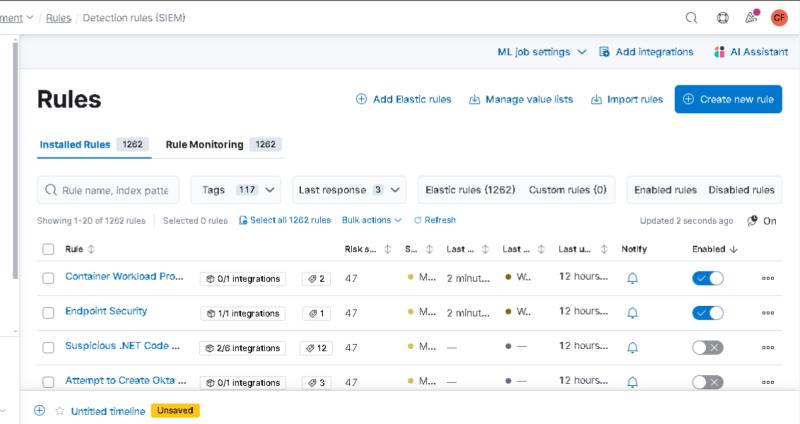Open the Last response filter dropdown
Viewport: 800px width, 424px height.
[x=349, y=190]
